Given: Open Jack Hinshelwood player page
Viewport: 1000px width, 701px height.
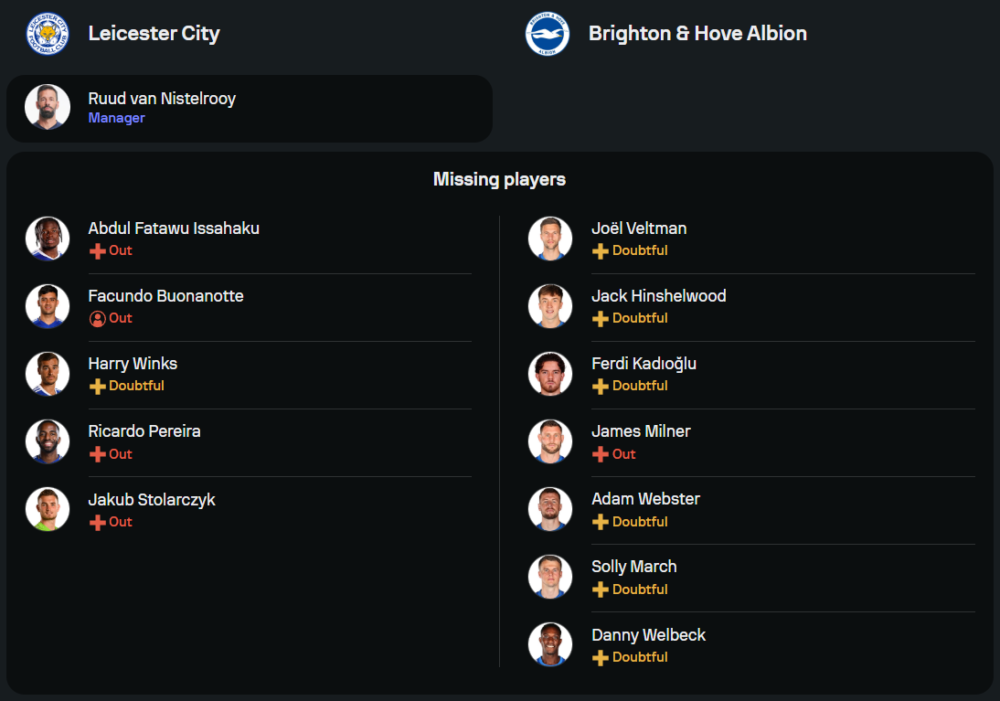Looking at the screenshot, I should tap(658, 296).
